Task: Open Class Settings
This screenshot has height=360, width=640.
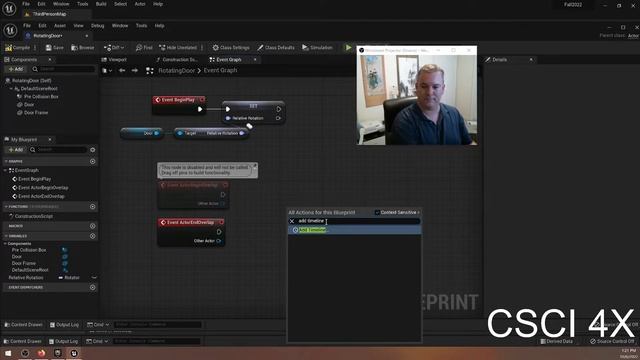Action: [x=231, y=48]
